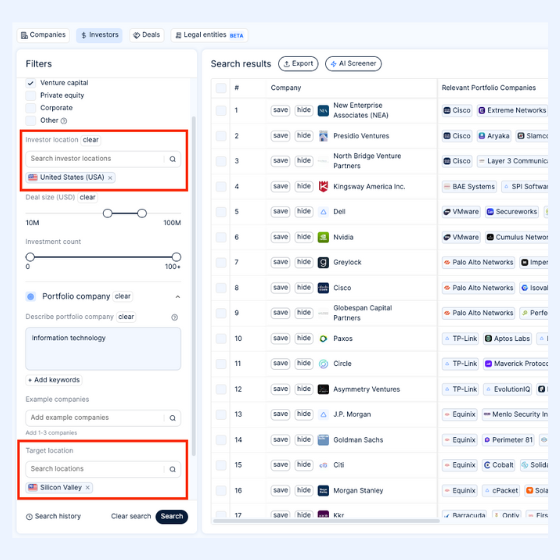
Task: Open the Deals tab
Action: [x=147, y=35]
